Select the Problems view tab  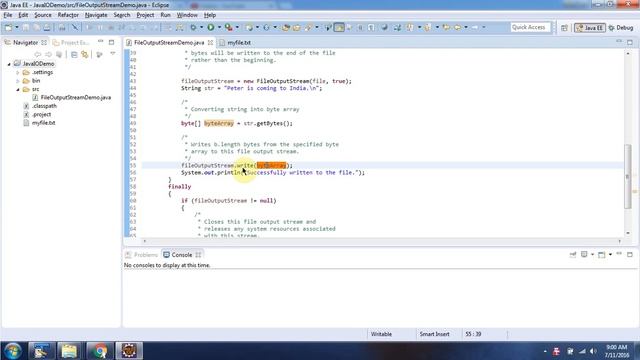point(142,255)
